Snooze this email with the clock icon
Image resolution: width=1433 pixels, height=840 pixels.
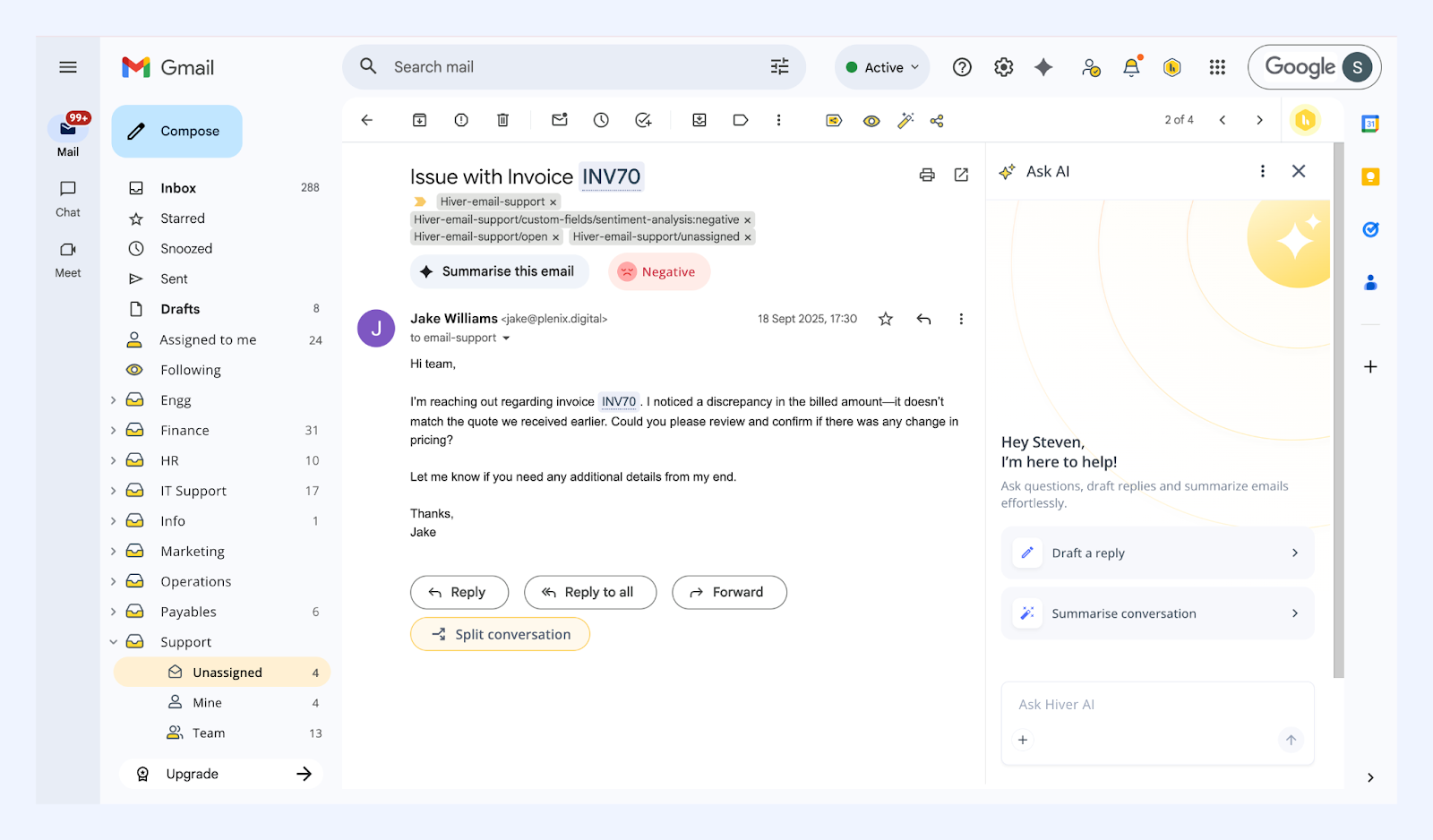coord(601,120)
